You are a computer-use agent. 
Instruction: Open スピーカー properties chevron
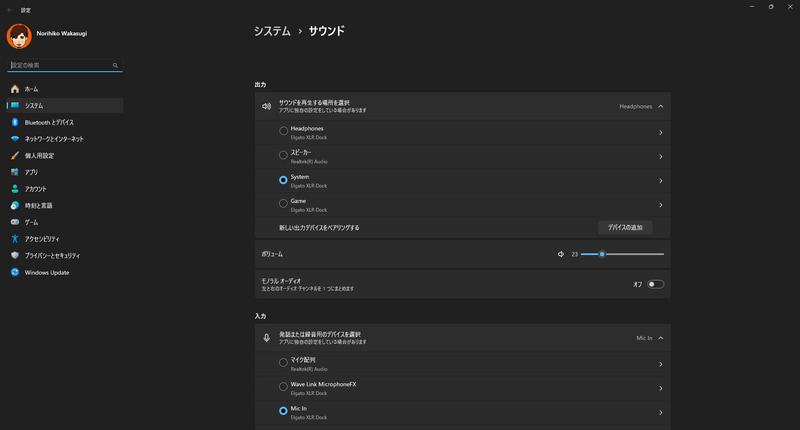pyautogui.click(x=661, y=157)
